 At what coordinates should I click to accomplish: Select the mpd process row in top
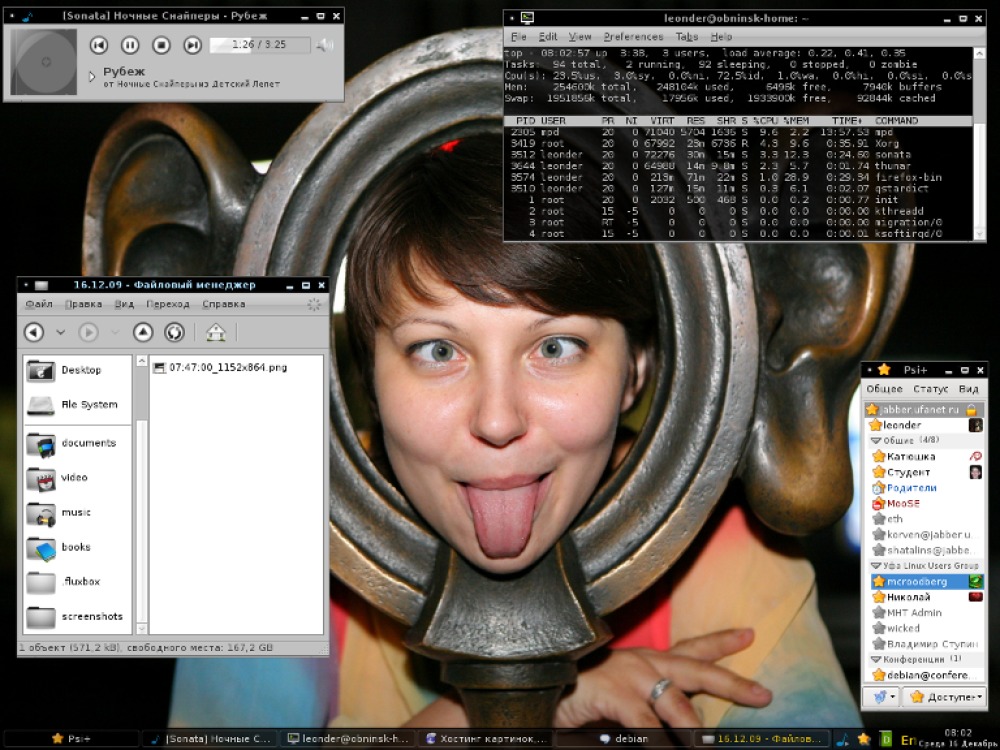pyautogui.click(x=738, y=132)
